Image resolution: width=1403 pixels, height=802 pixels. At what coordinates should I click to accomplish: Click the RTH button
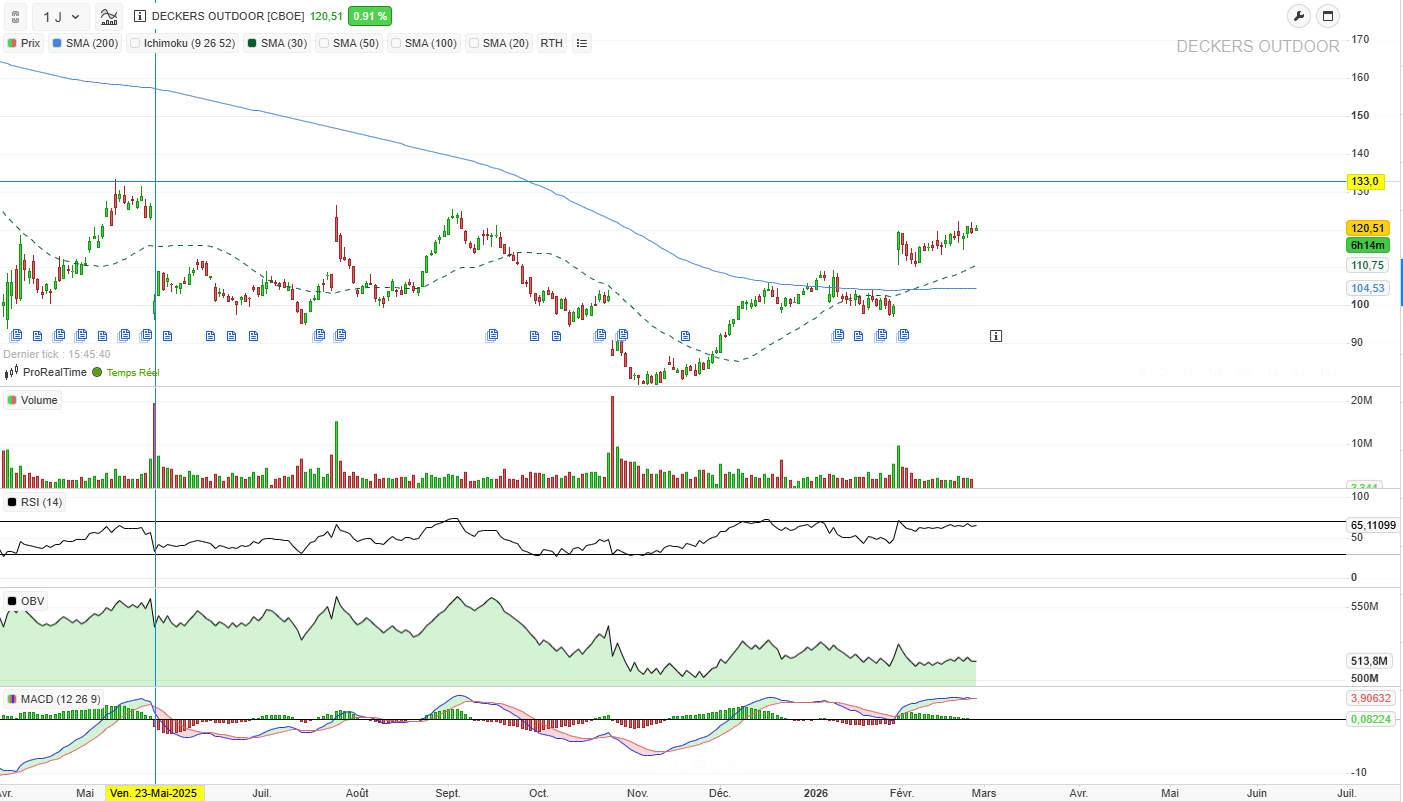coord(551,43)
